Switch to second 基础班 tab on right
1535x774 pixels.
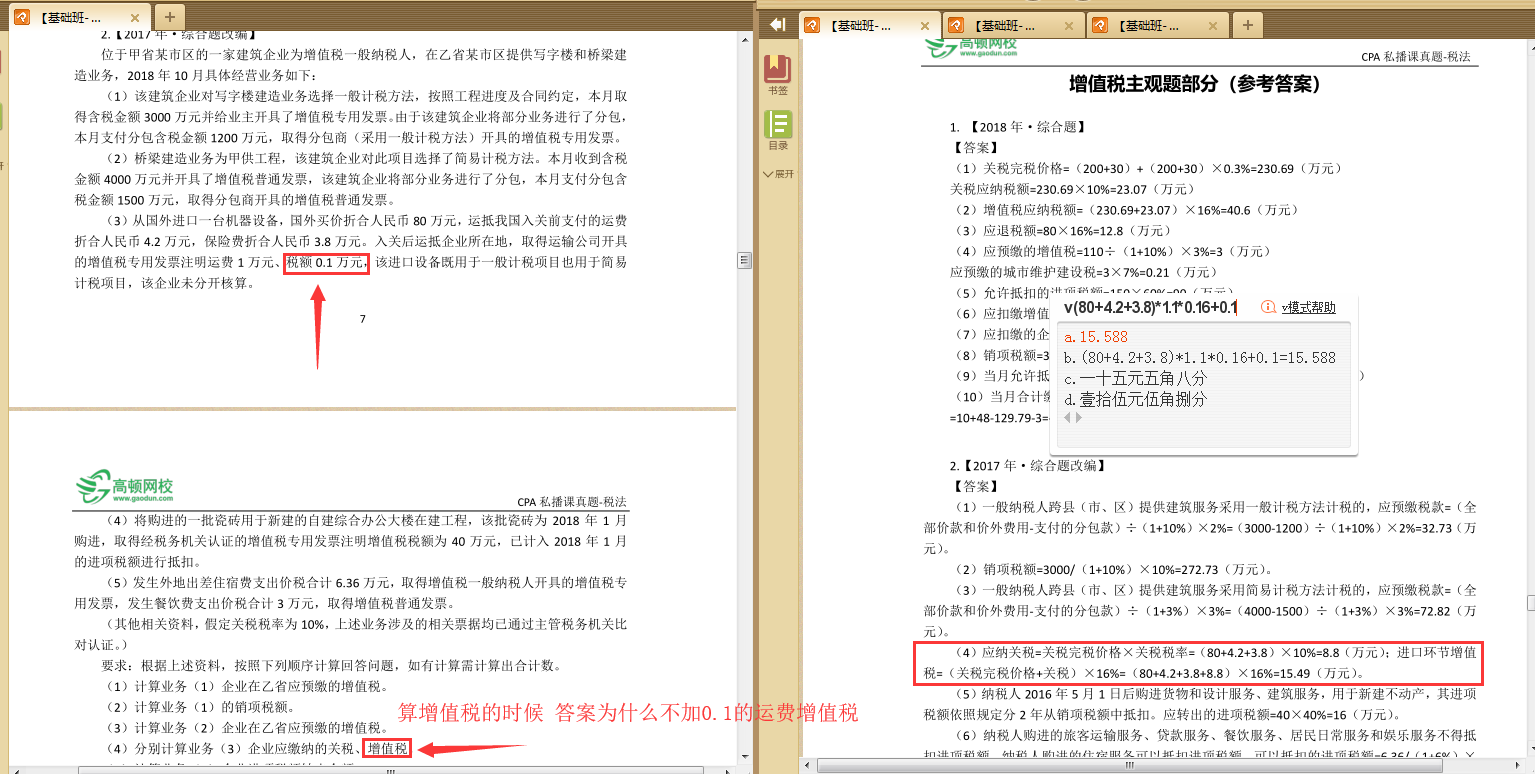(1007, 26)
